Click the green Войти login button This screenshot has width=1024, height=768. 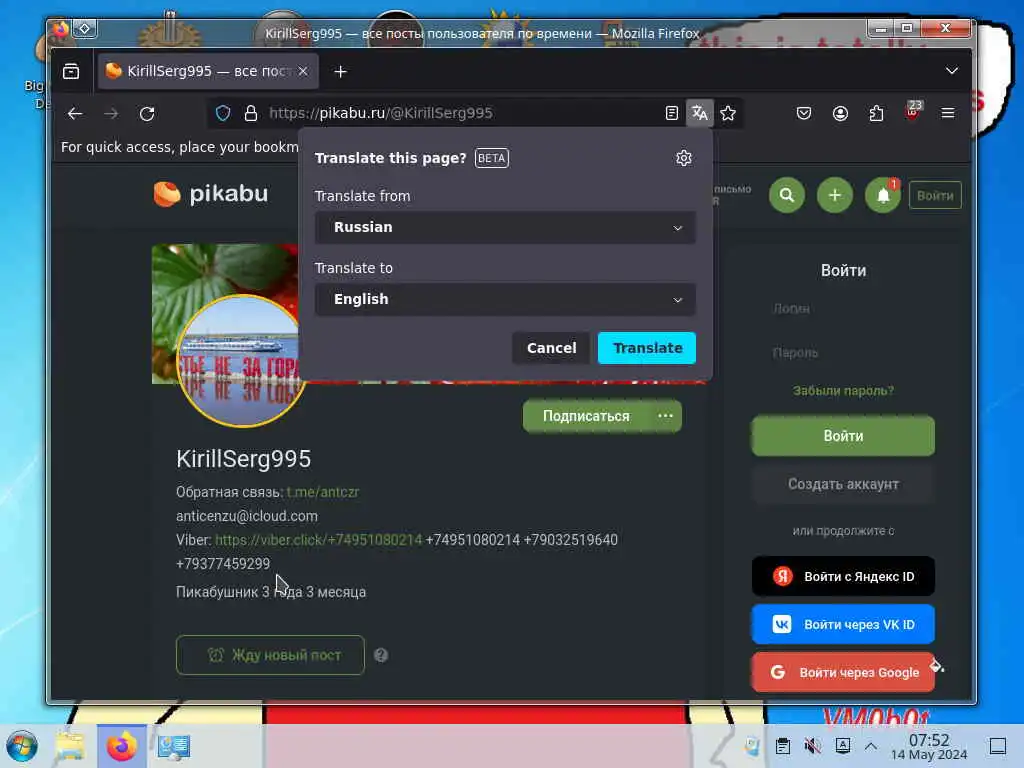(x=843, y=436)
